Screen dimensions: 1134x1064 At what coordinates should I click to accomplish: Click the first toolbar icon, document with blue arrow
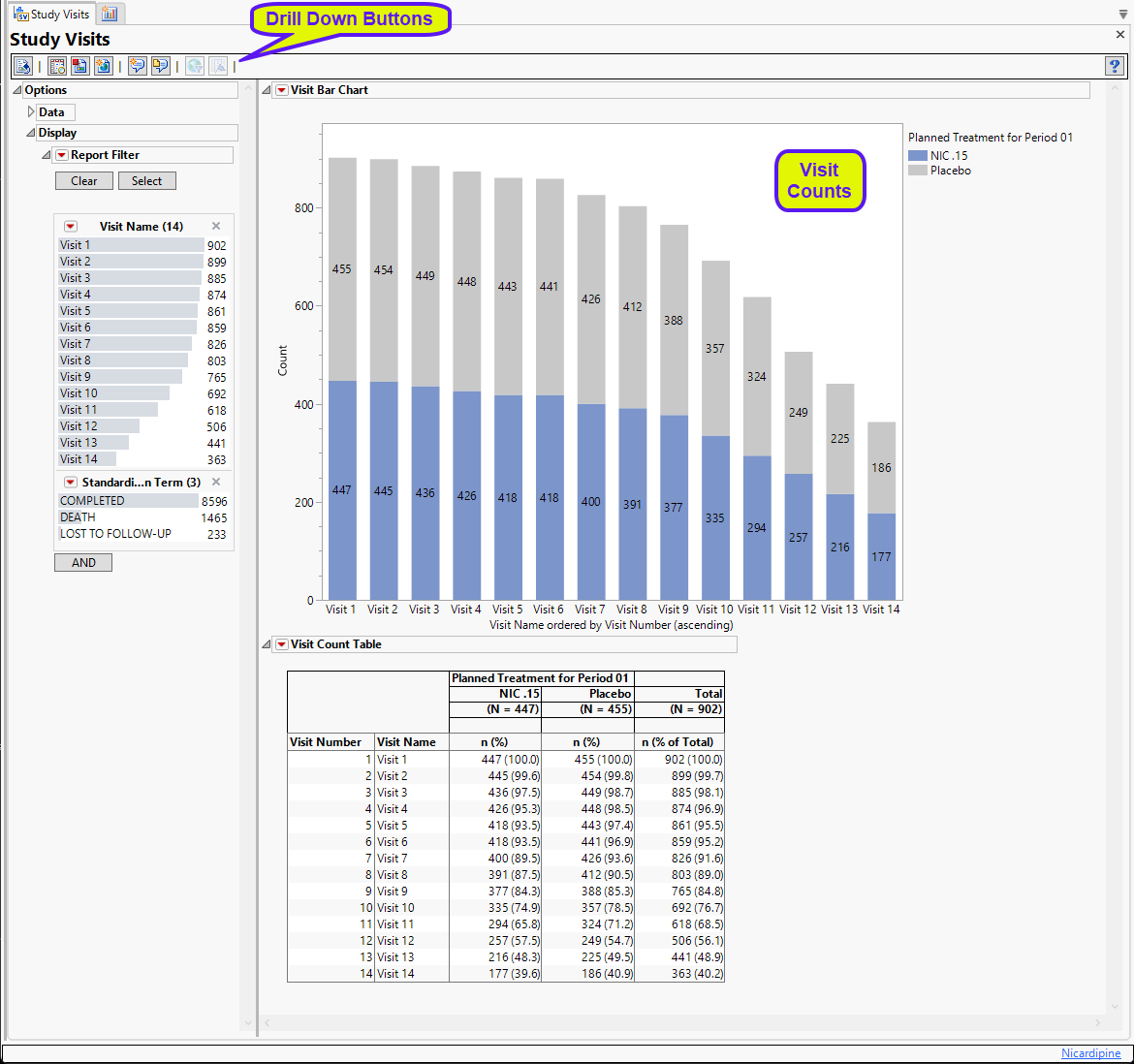23,66
